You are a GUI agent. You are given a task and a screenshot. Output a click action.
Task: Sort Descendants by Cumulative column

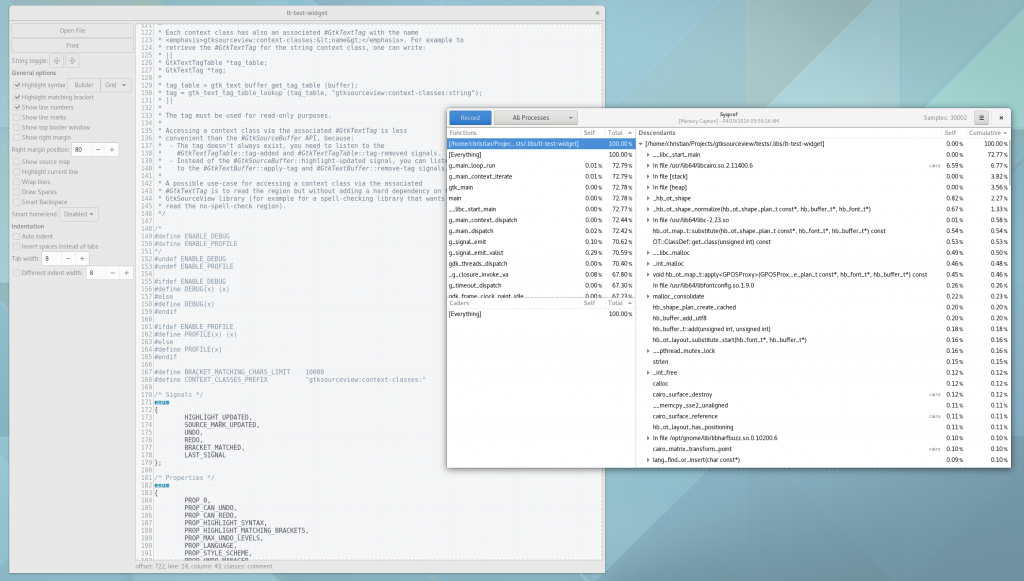(988, 133)
